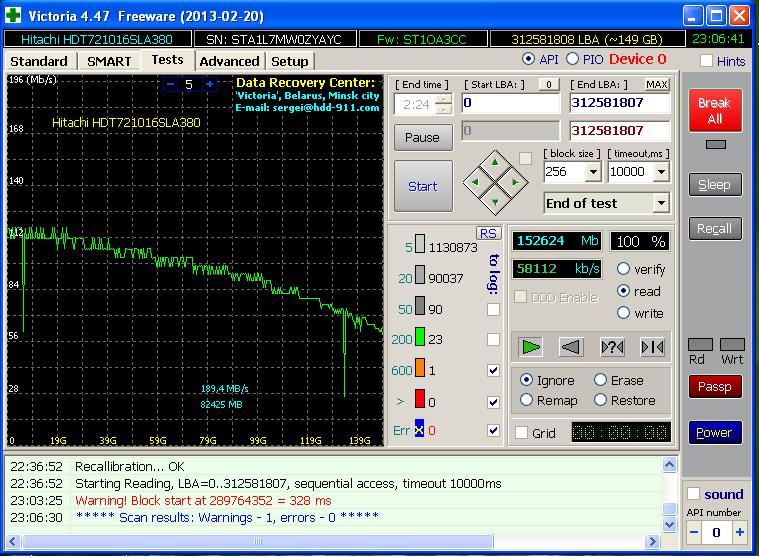Enable the Hints checkbox
The height and width of the screenshot is (558, 759).
707,61
